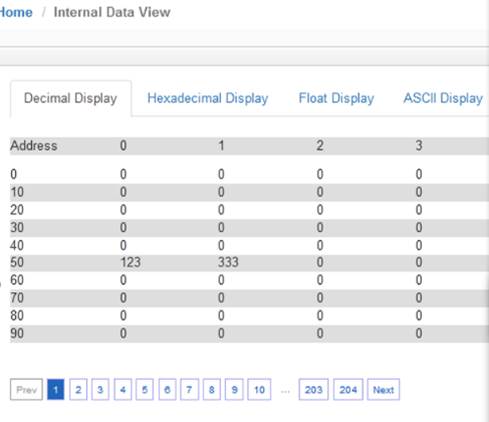The image size is (489, 422).
Task: Go to pagination page 2
Action: coord(78,389)
